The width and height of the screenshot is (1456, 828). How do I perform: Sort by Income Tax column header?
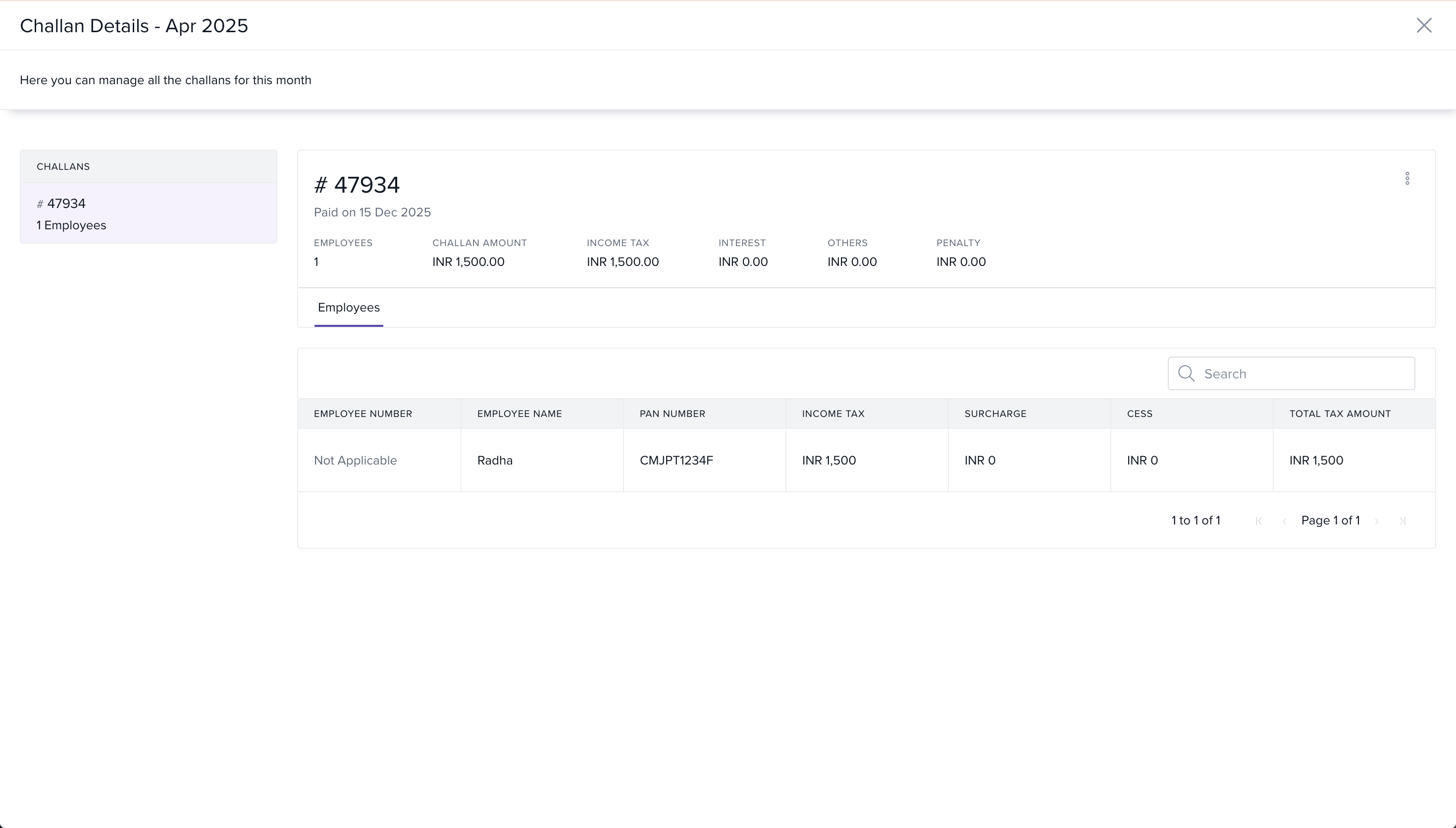click(x=833, y=414)
